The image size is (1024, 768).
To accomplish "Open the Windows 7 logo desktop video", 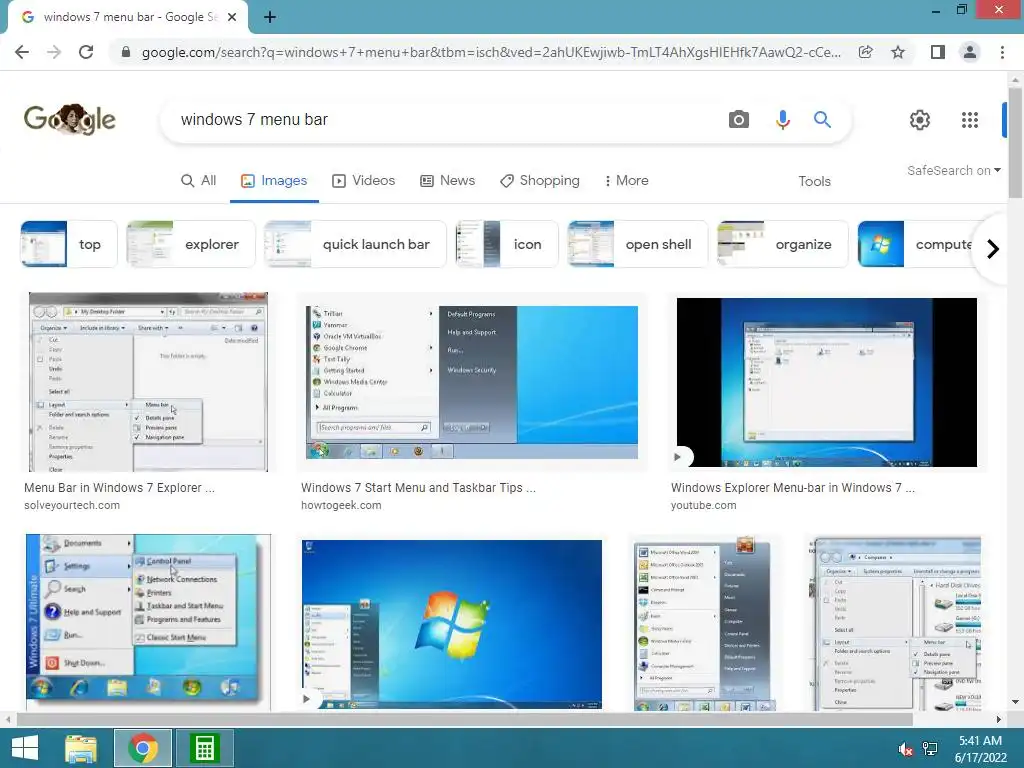I will click(452, 624).
